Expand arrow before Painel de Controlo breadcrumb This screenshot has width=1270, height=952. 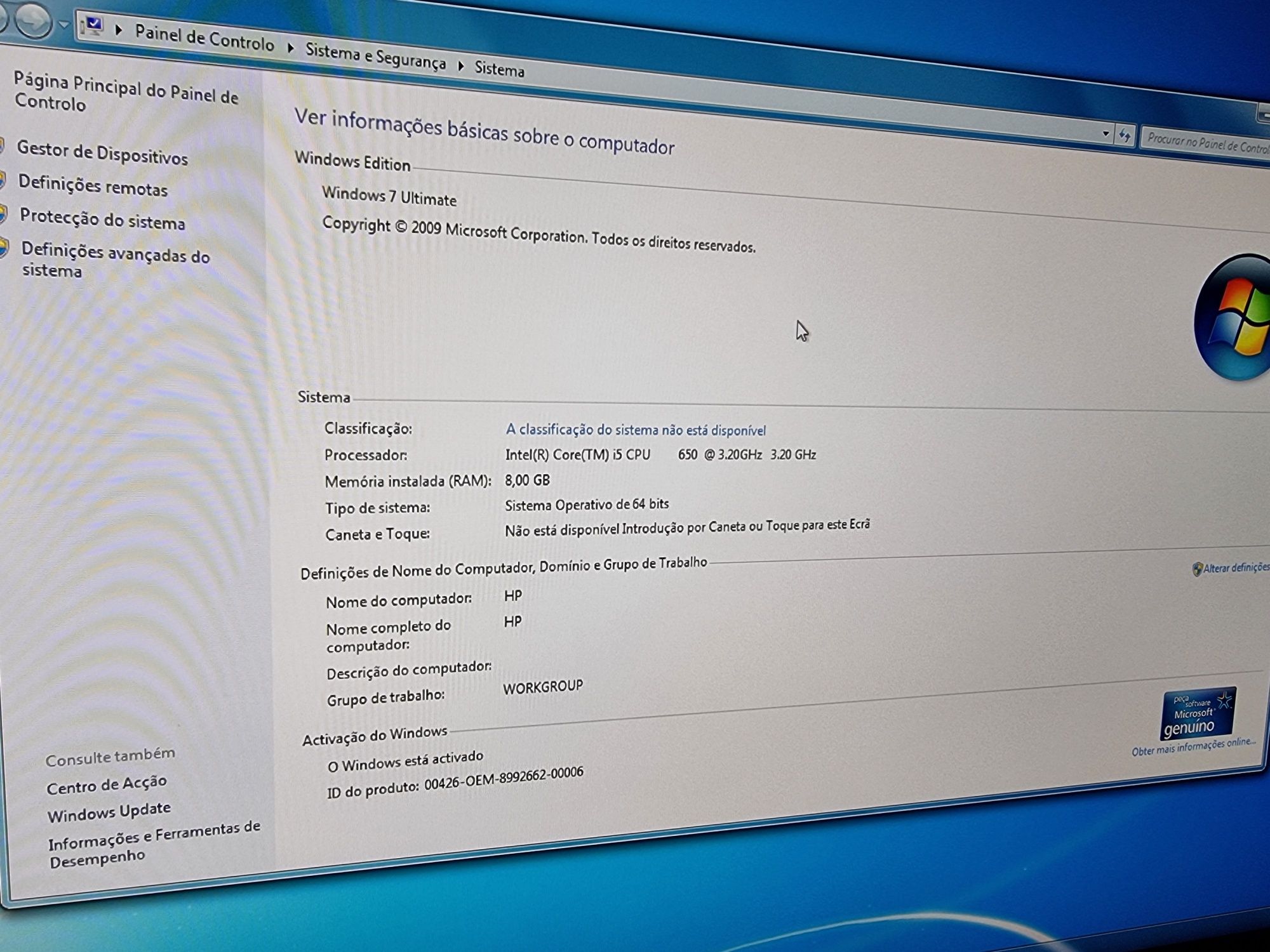(x=118, y=30)
